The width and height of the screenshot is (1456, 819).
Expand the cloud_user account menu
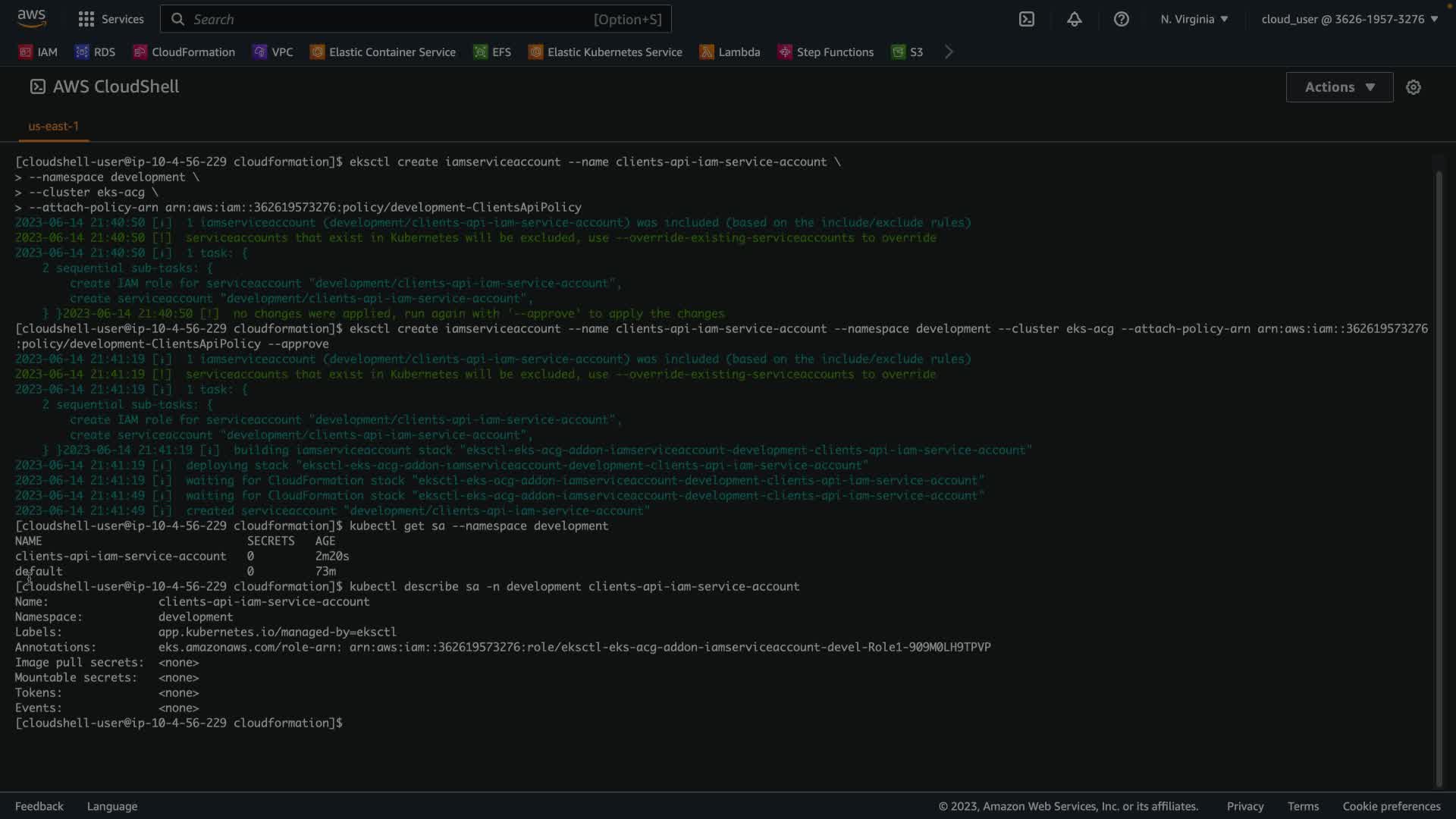(x=1349, y=19)
